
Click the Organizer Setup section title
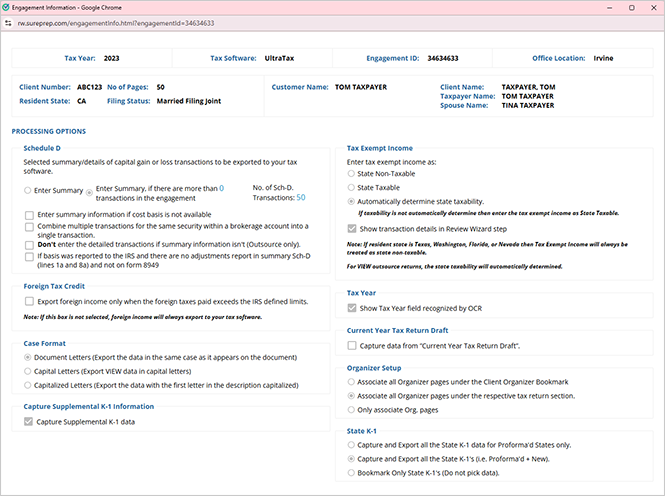(374, 368)
